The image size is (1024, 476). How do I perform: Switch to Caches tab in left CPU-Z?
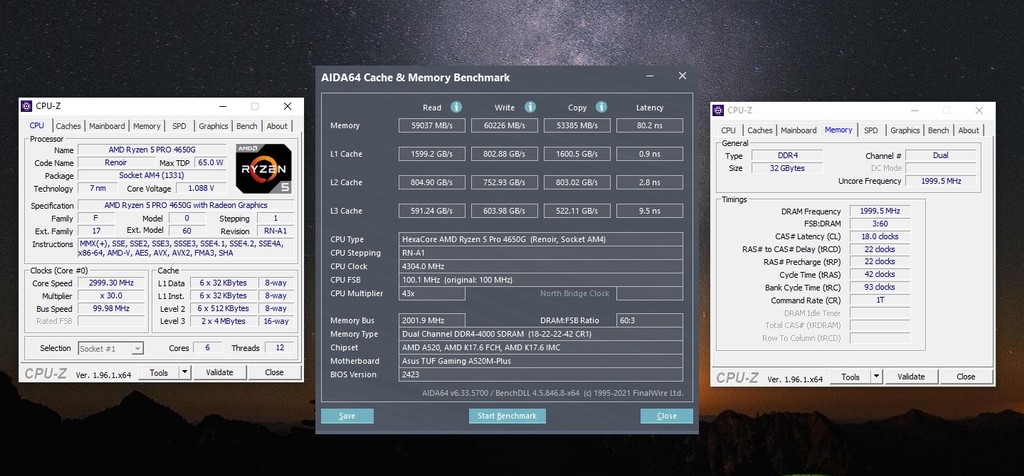[68, 126]
